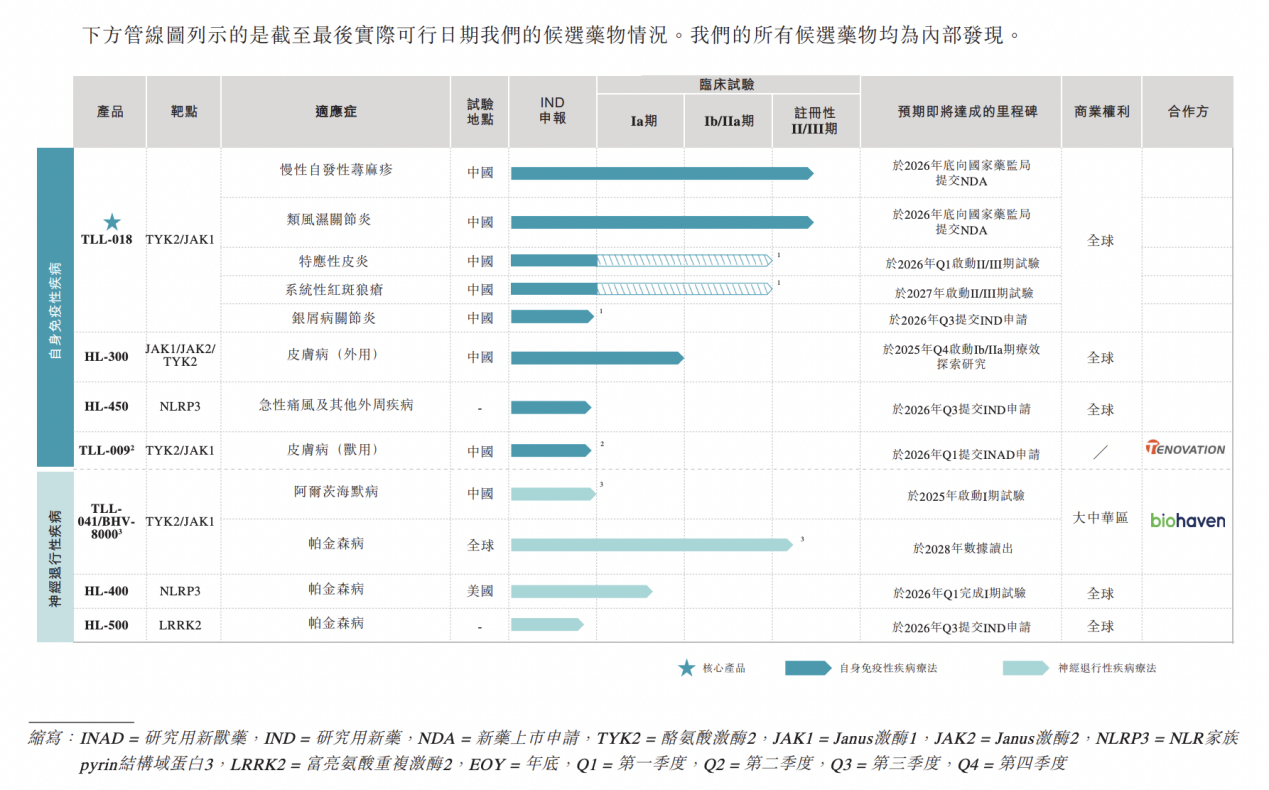Click the light teal legend arrow for 神經退行性疾病療法
1269x790 pixels.
click(1026, 668)
